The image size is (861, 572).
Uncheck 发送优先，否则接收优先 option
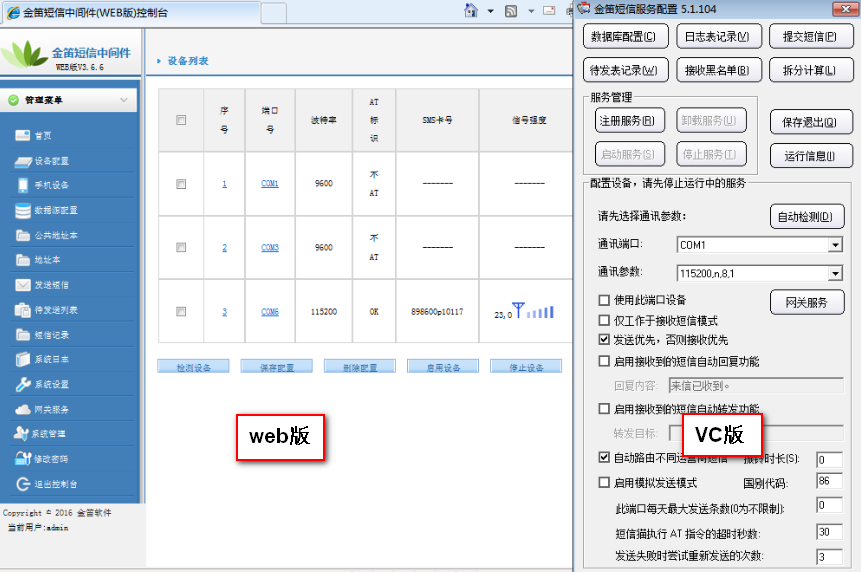[604, 340]
